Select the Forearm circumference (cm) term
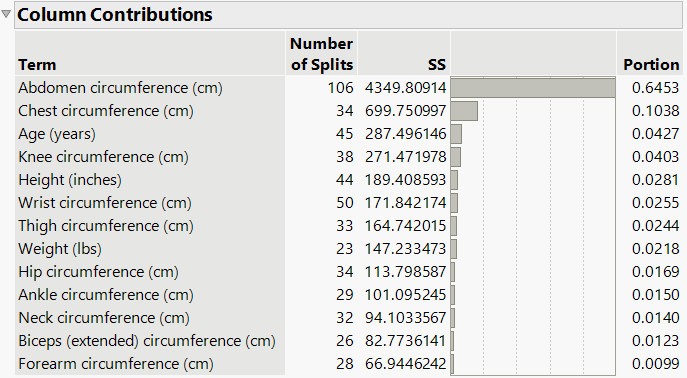Screen dimensions: 687x378 coord(116,364)
